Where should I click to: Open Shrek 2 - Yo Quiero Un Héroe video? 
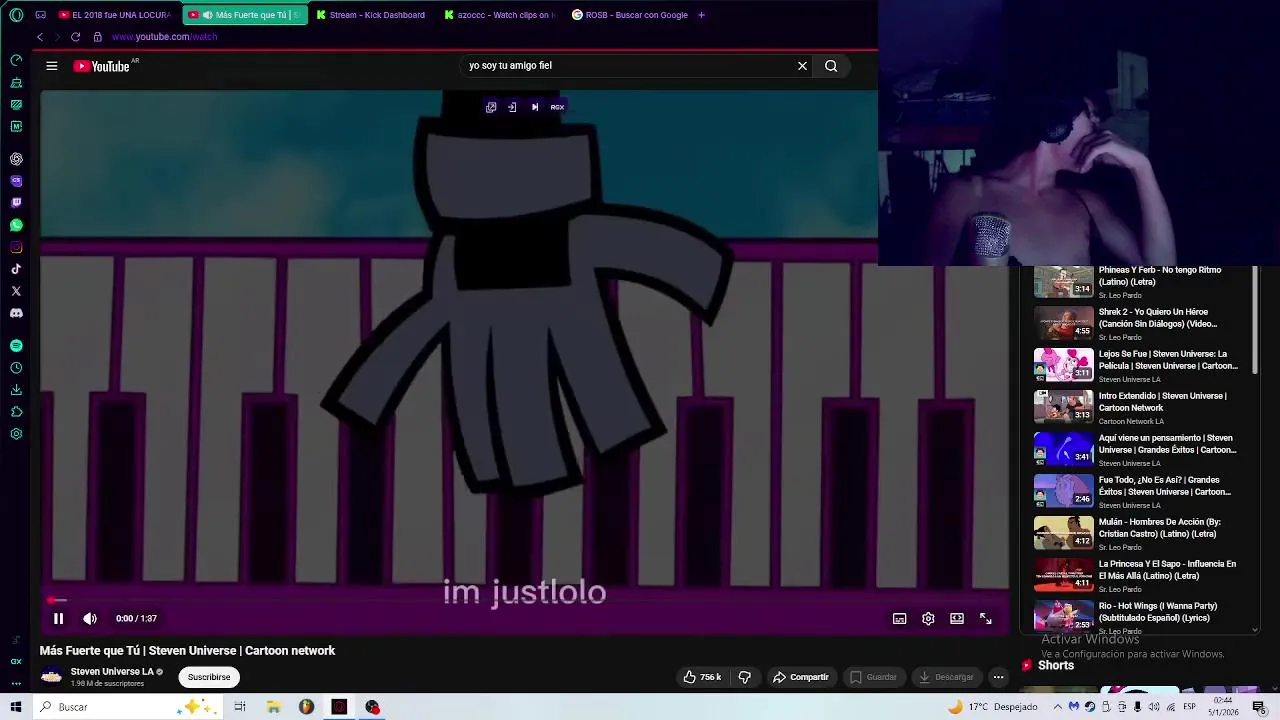coord(1141,324)
